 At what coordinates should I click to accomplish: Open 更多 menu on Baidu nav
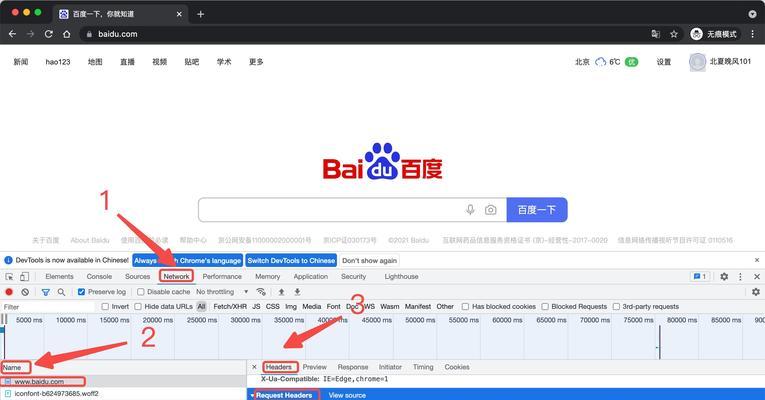[256, 62]
